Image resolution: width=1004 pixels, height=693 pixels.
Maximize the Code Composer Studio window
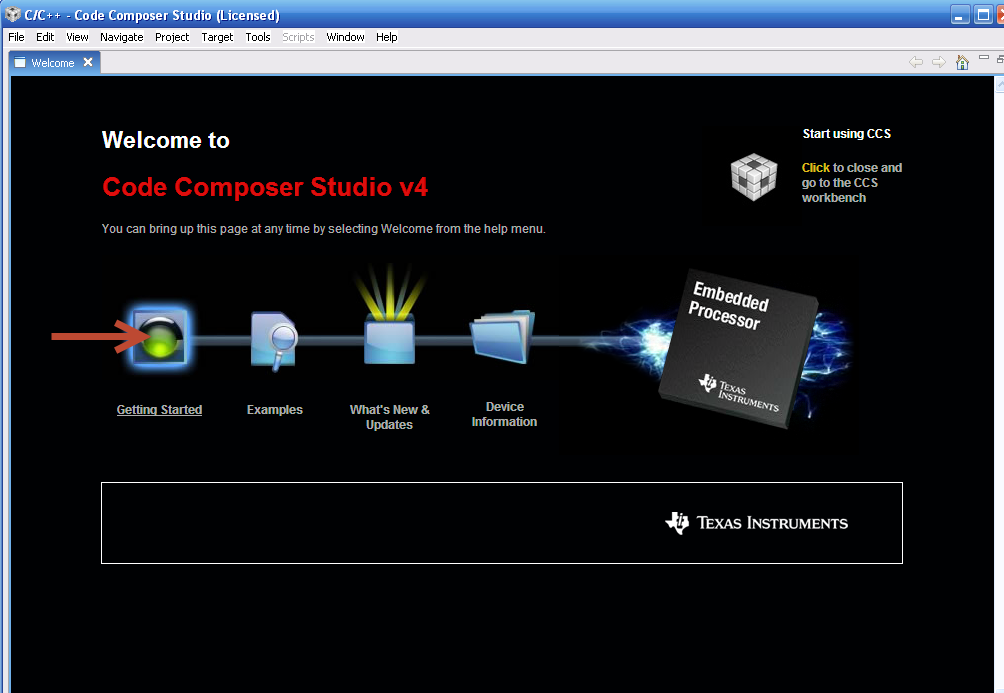(x=982, y=15)
